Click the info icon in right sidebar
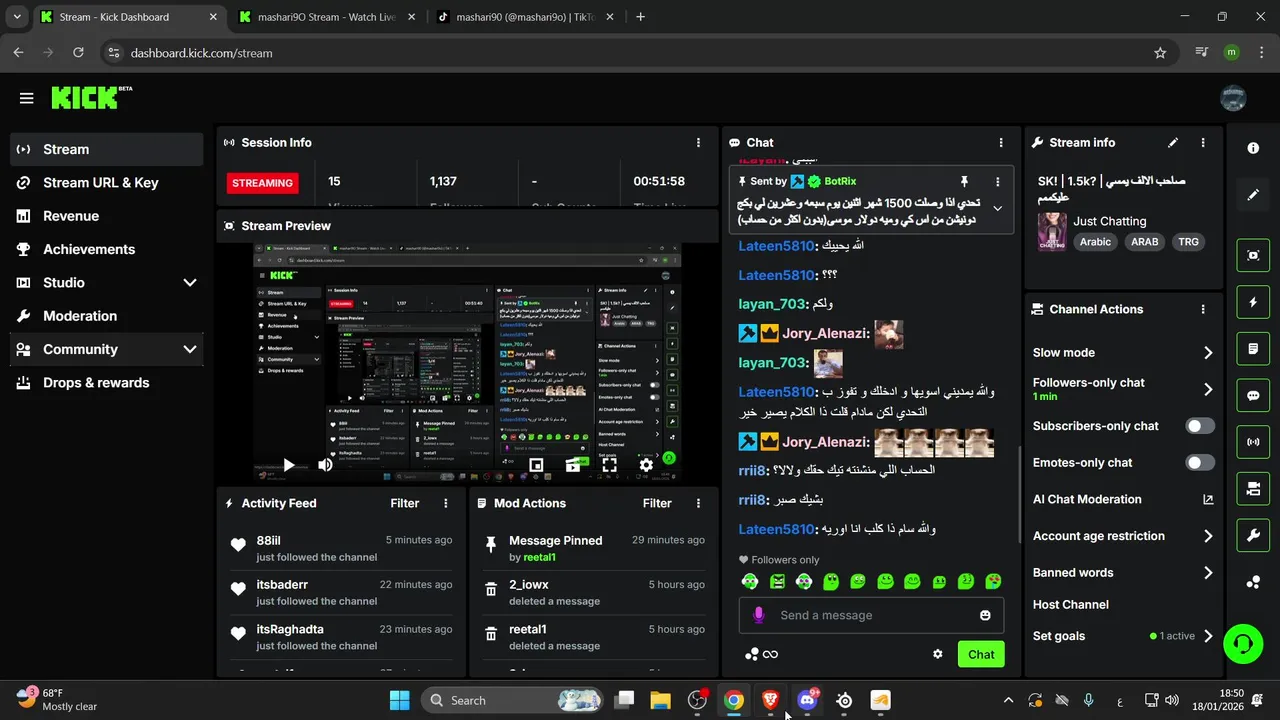Viewport: 1280px width, 720px height. (x=1253, y=148)
